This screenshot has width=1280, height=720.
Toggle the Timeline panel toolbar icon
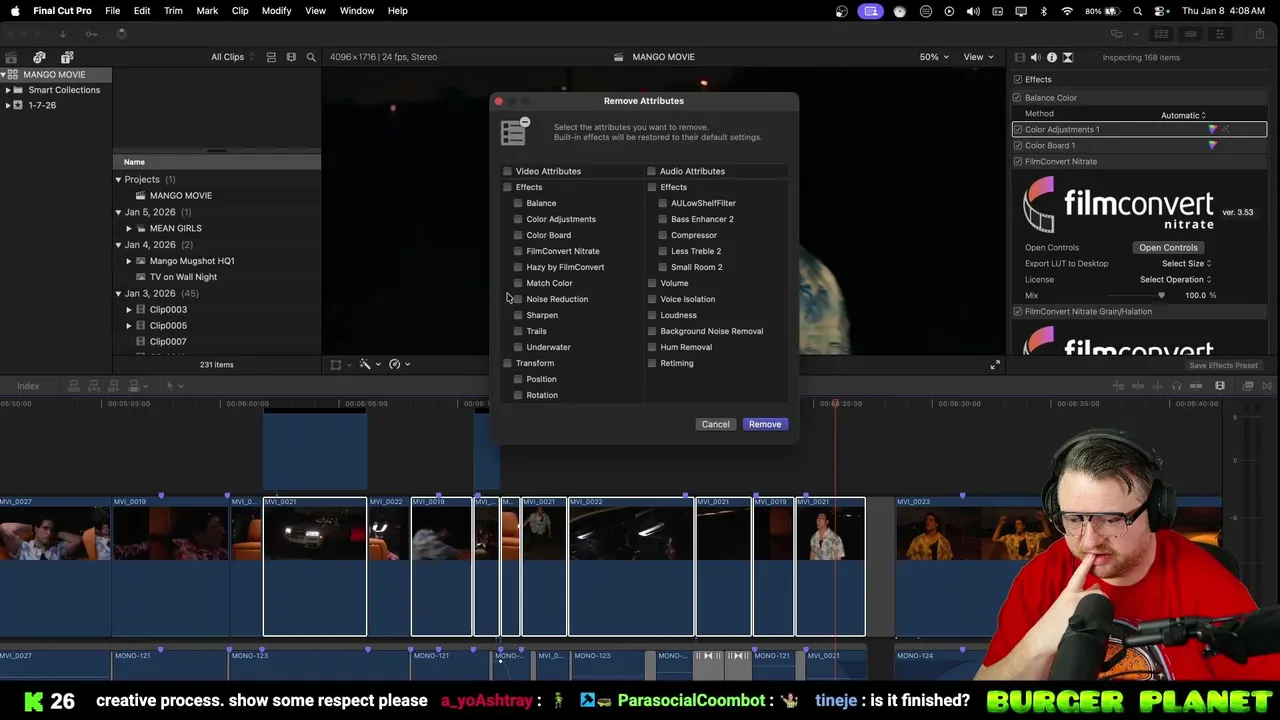pyautogui.click(x=1191, y=34)
